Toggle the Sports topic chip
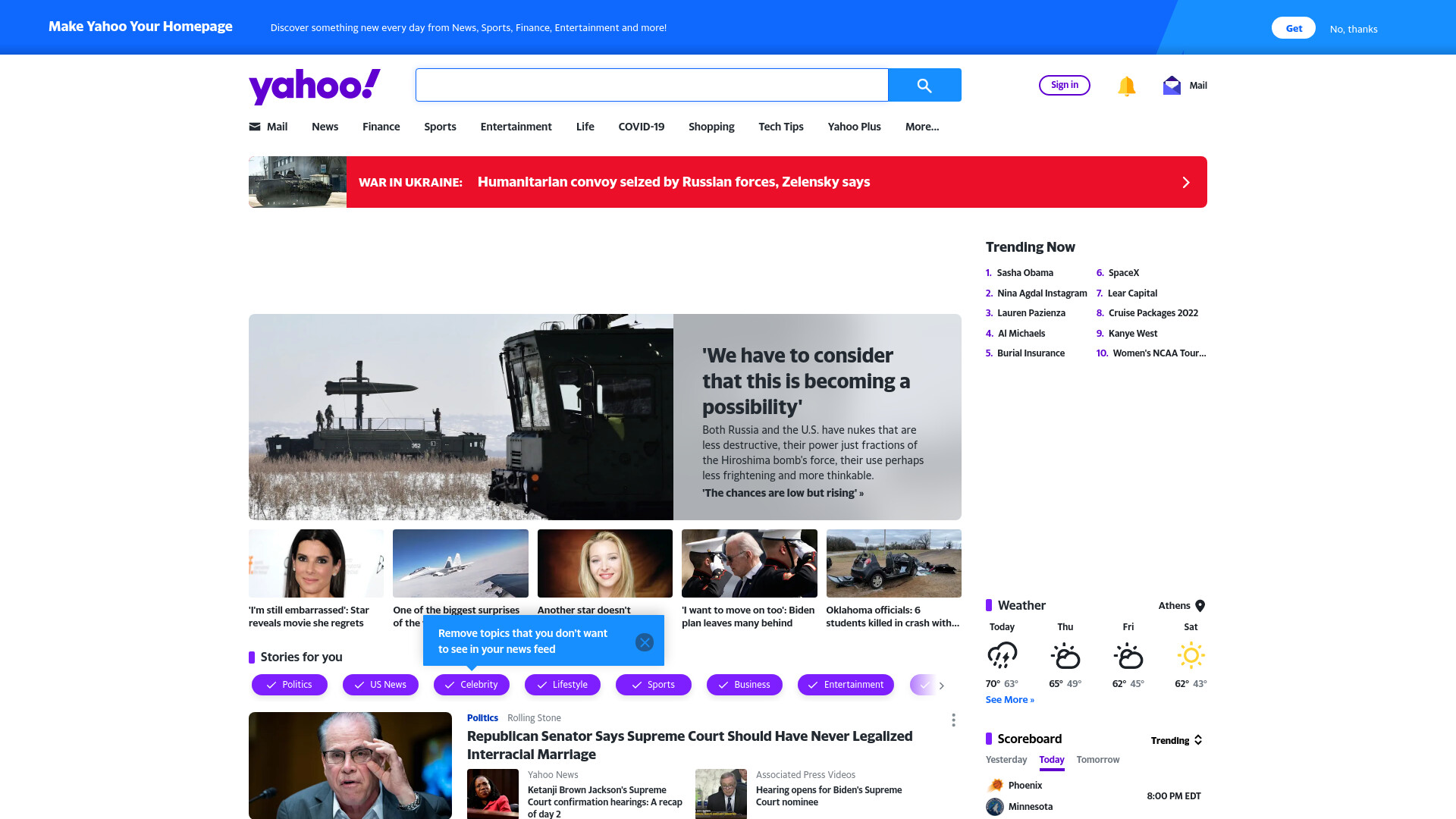Screen dimensions: 1456x819 coord(654,685)
